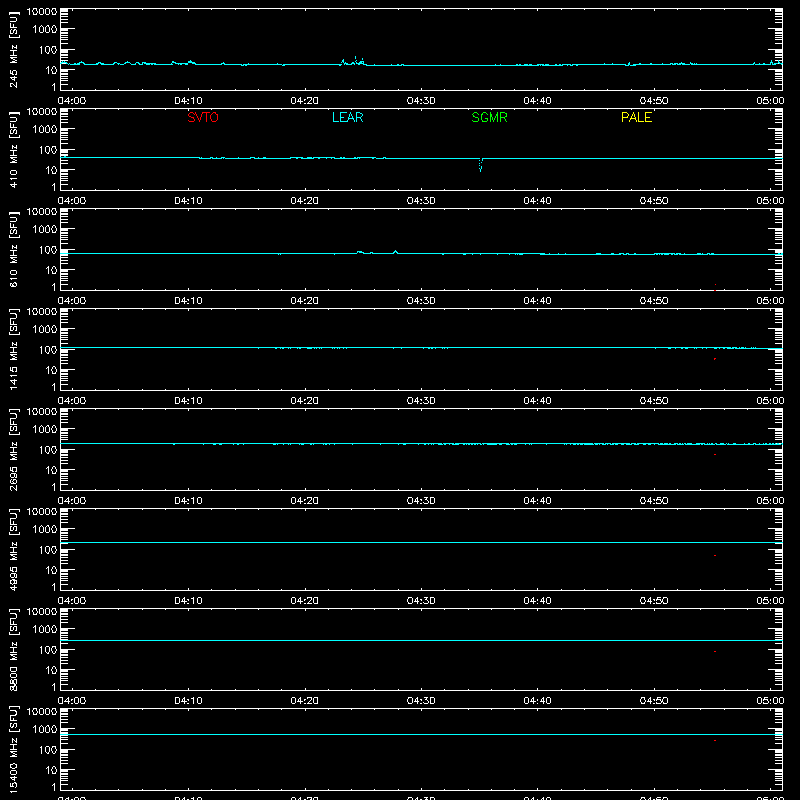Click 05:00 under the 245 MHz panel
Screen dimensions: 800x800
click(770, 101)
